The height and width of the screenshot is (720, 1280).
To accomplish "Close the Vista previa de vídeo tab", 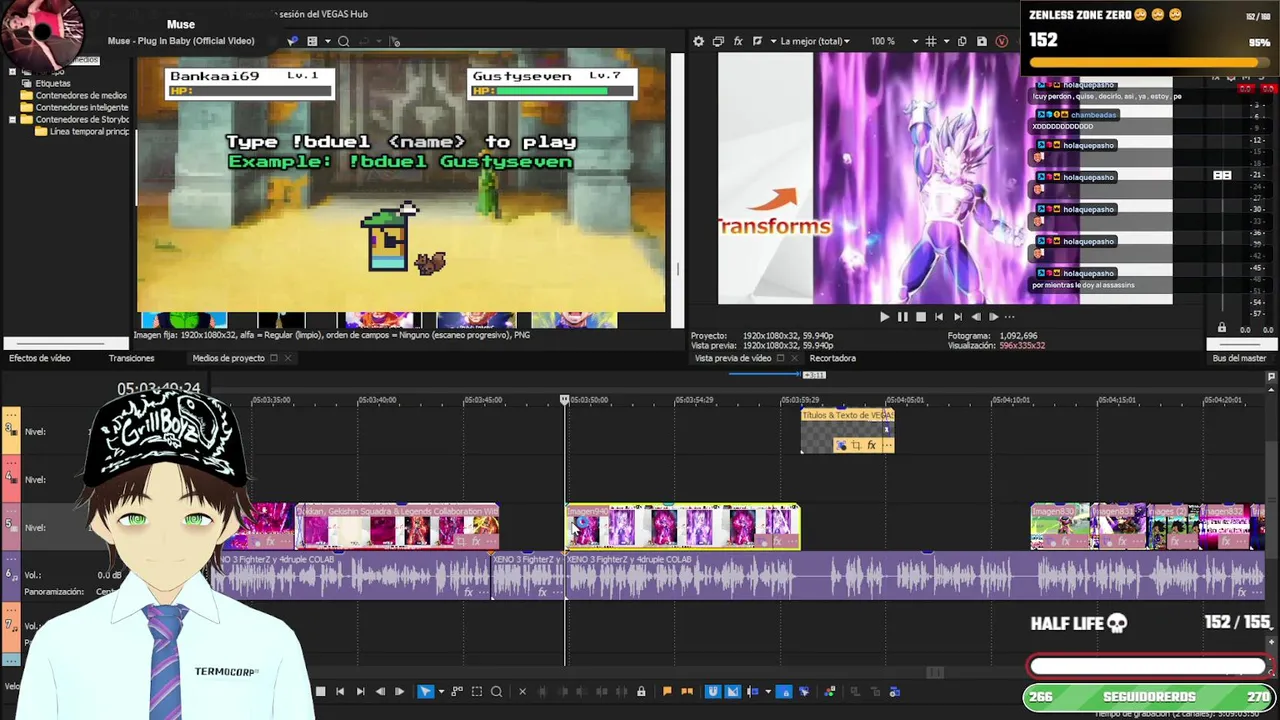I will [794, 358].
